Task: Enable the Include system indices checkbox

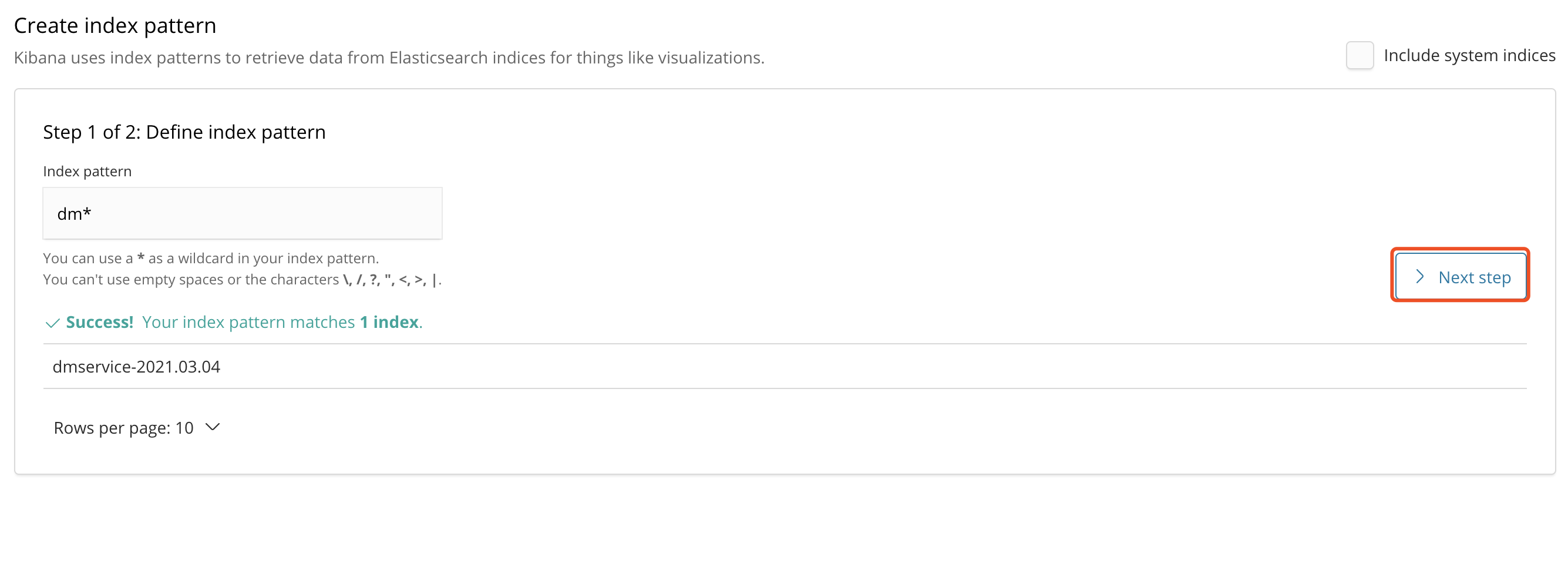Action: [1359, 55]
